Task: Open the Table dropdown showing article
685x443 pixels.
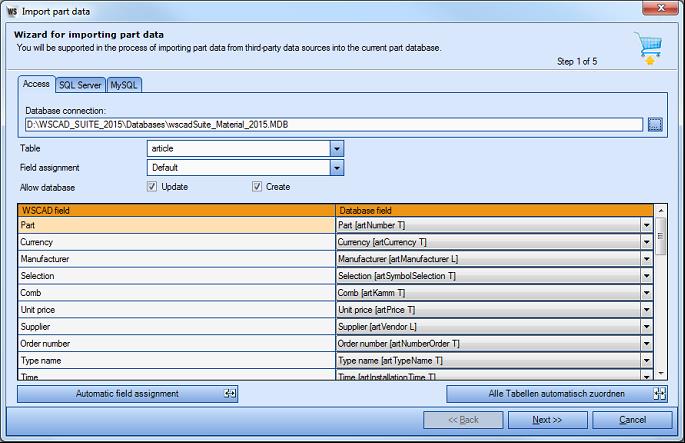Action: (337, 148)
